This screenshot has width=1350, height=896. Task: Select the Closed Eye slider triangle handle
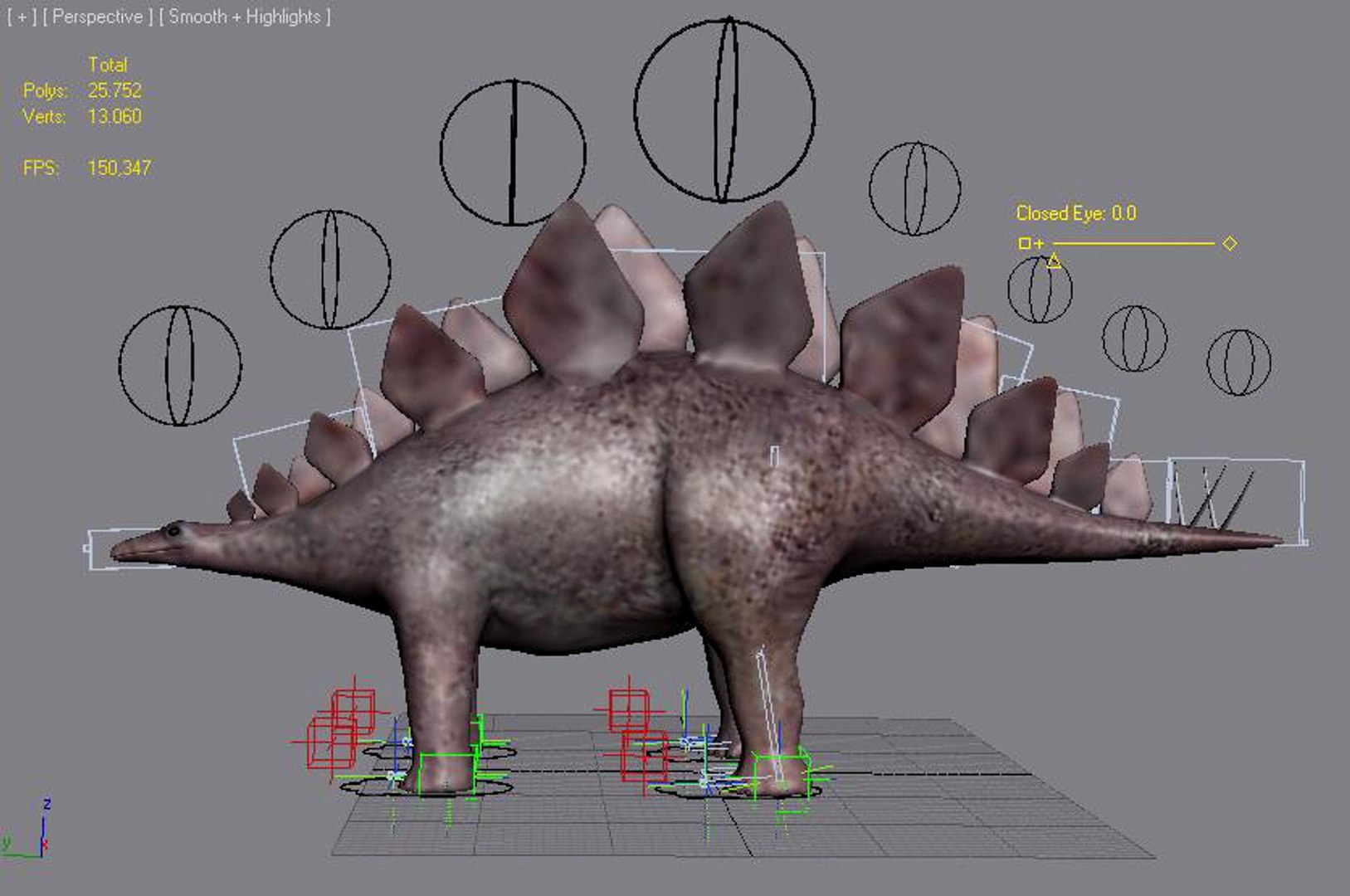point(1054,262)
